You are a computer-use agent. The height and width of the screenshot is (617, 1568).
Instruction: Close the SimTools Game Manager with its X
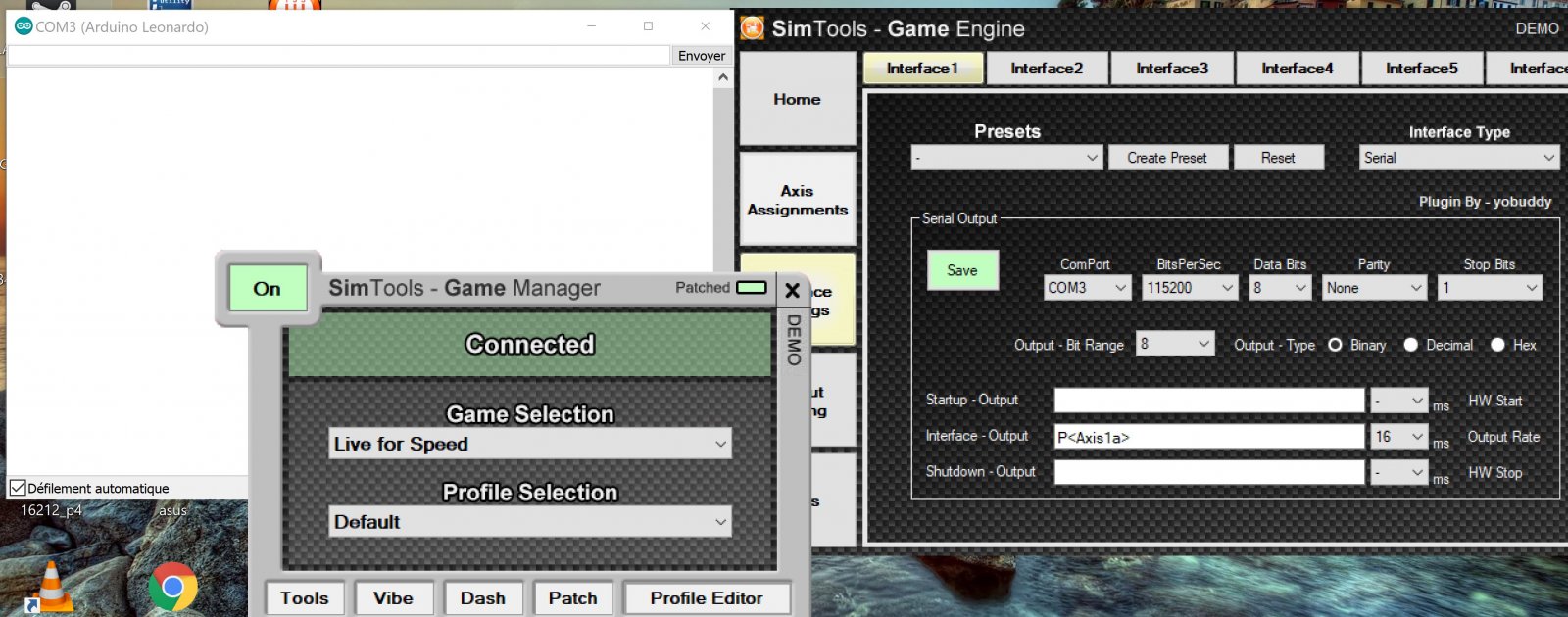(x=793, y=290)
